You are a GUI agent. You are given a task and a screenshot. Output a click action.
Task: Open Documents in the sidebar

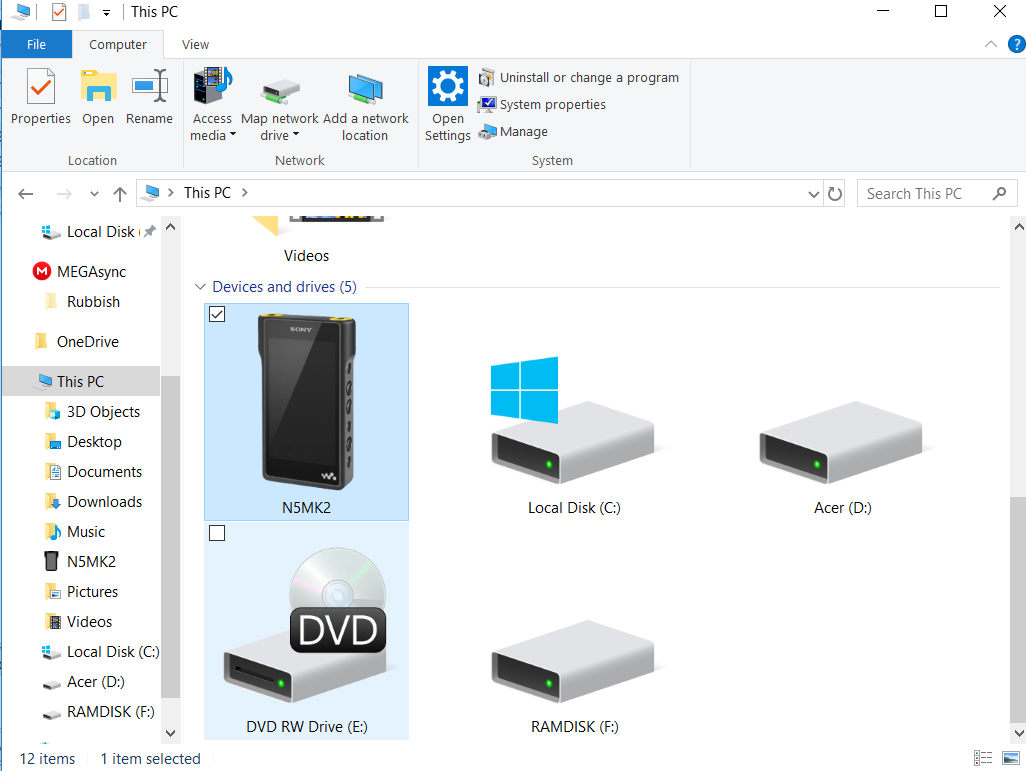(94, 472)
